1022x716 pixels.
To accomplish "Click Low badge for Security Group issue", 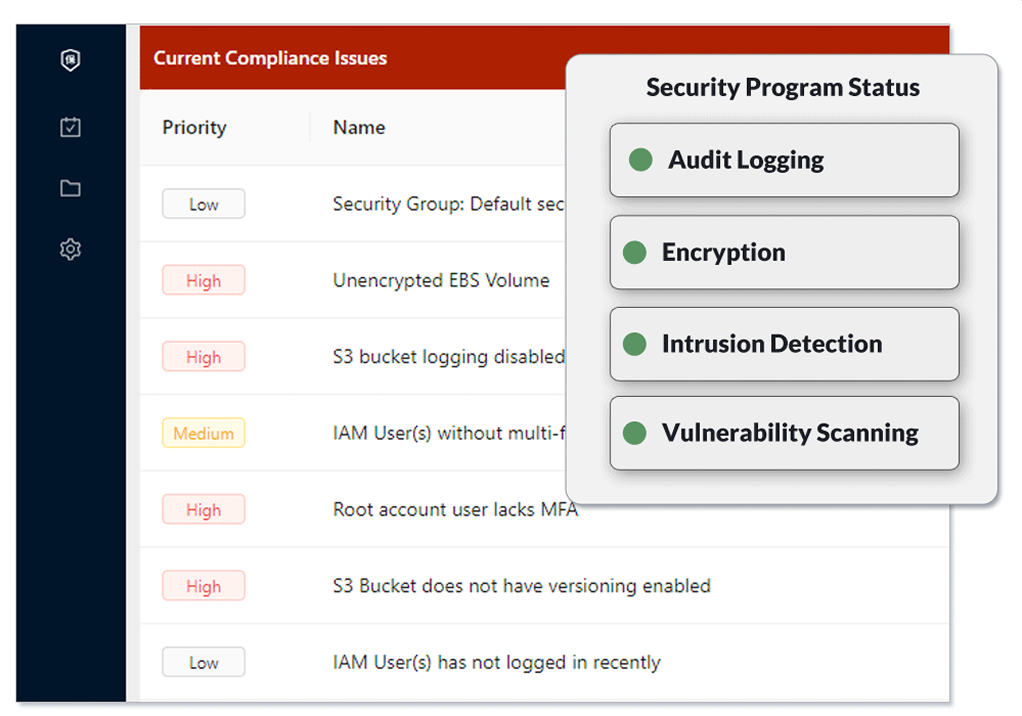I will pyautogui.click(x=203, y=204).
